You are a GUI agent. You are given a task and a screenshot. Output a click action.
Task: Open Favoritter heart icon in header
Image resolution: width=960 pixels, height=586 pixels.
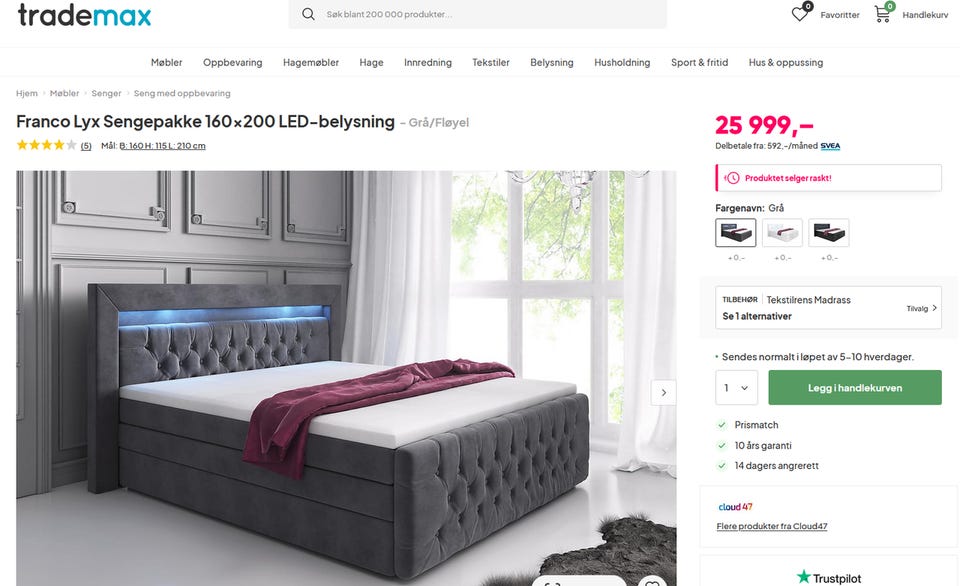pyautogui.click(x=800, y=13)
